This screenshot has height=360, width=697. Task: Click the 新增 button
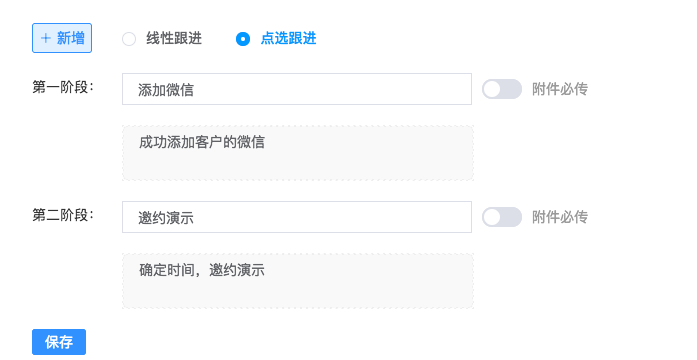[x=62, y=38]
